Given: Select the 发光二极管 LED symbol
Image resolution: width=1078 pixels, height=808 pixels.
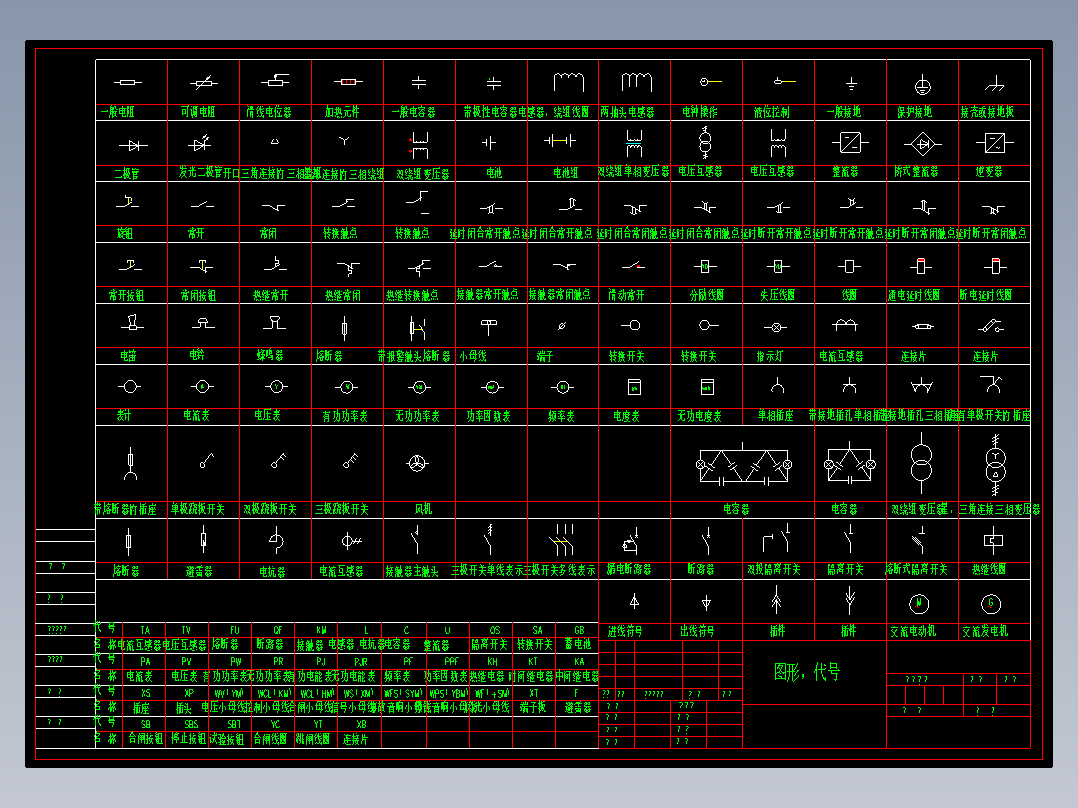Looking at the screenshot, I should (200, 143).
